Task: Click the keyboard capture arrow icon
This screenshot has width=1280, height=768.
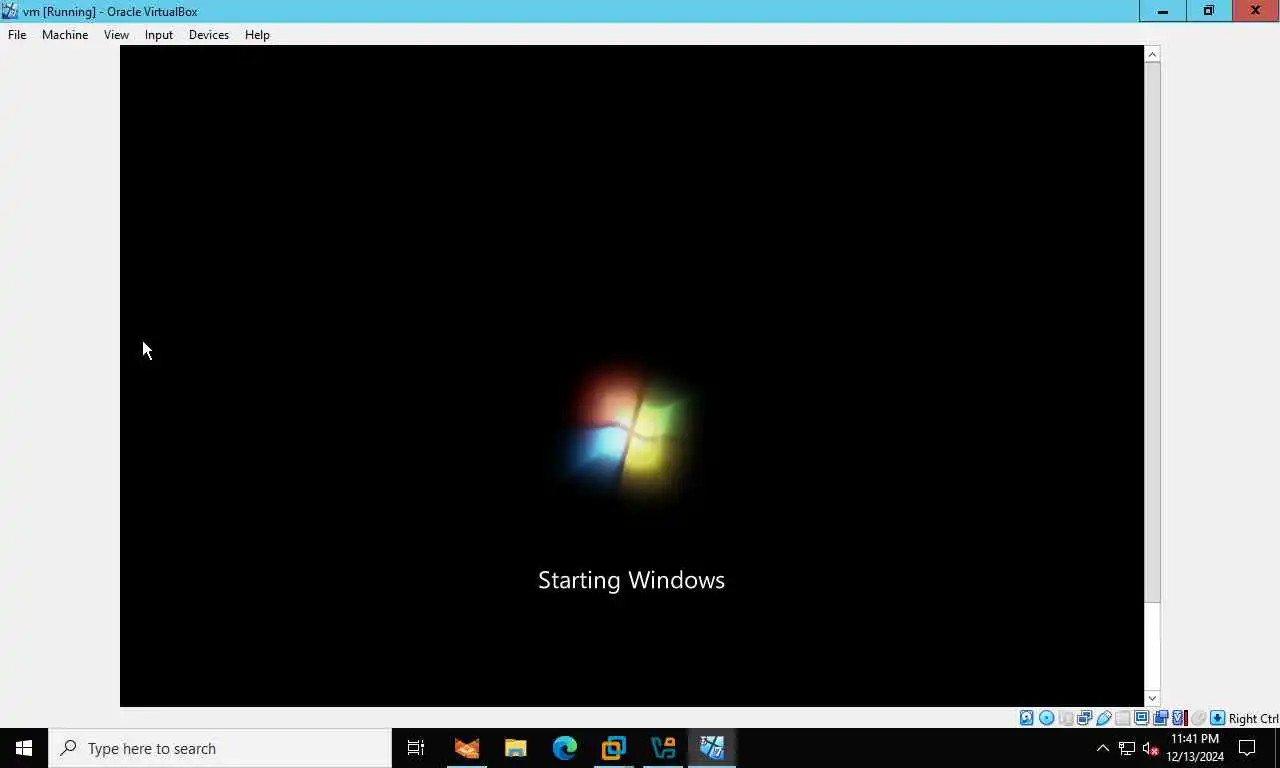Action: pos(1218,718)
